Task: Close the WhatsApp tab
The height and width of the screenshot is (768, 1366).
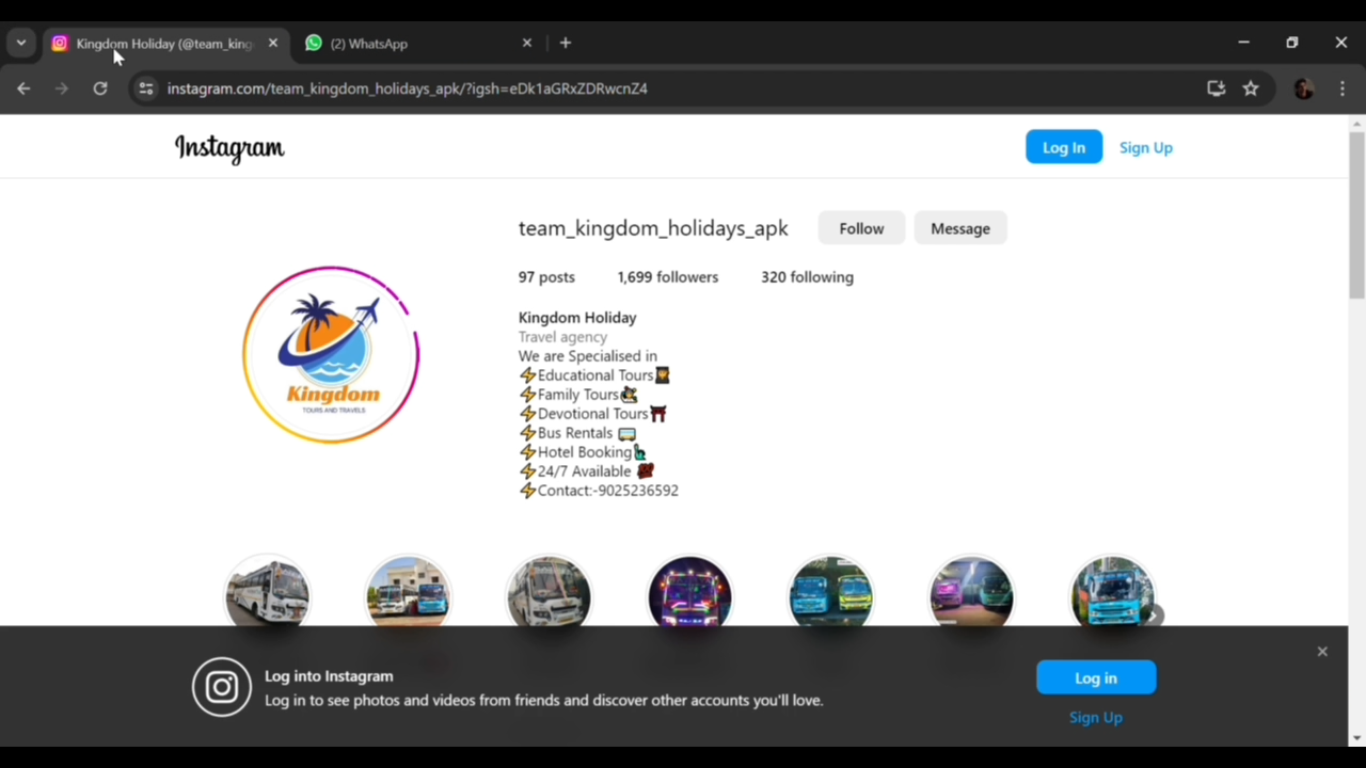Action: [527, 43]
